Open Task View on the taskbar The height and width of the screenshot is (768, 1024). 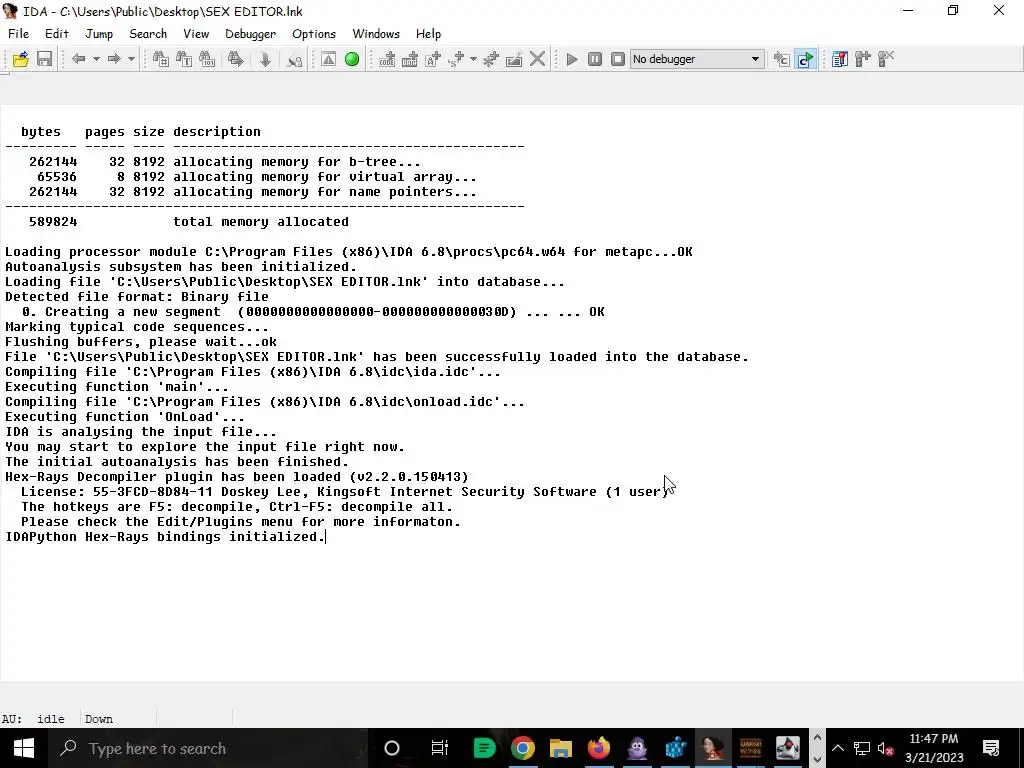click(x=440, y=748)
